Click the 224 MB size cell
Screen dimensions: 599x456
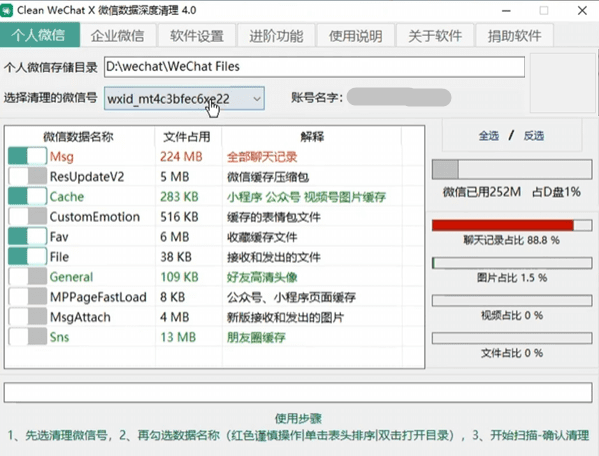pyautogui.click(x=181, y=157)
